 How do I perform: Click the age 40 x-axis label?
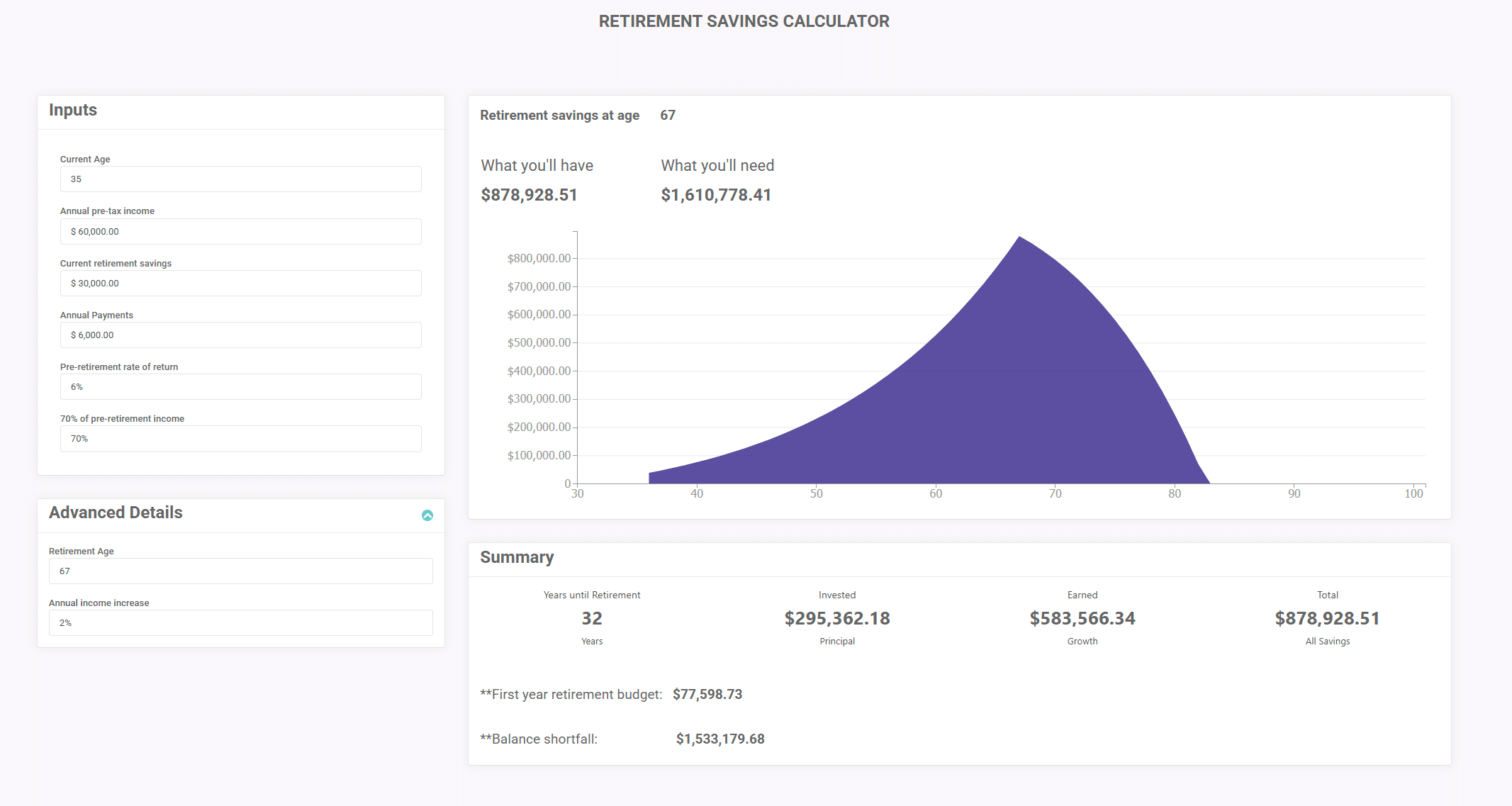tap(697, 493)
